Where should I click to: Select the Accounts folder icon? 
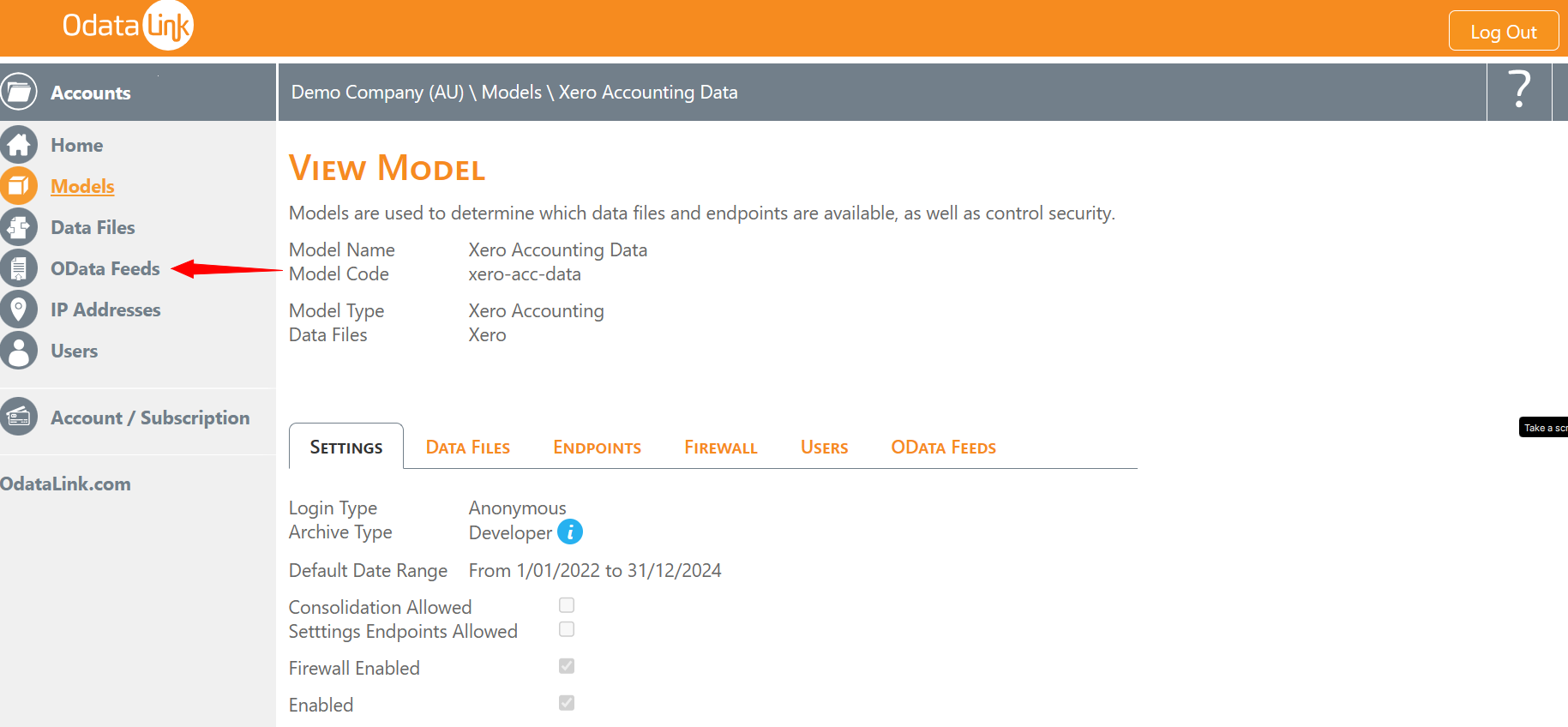pos(20,92)
